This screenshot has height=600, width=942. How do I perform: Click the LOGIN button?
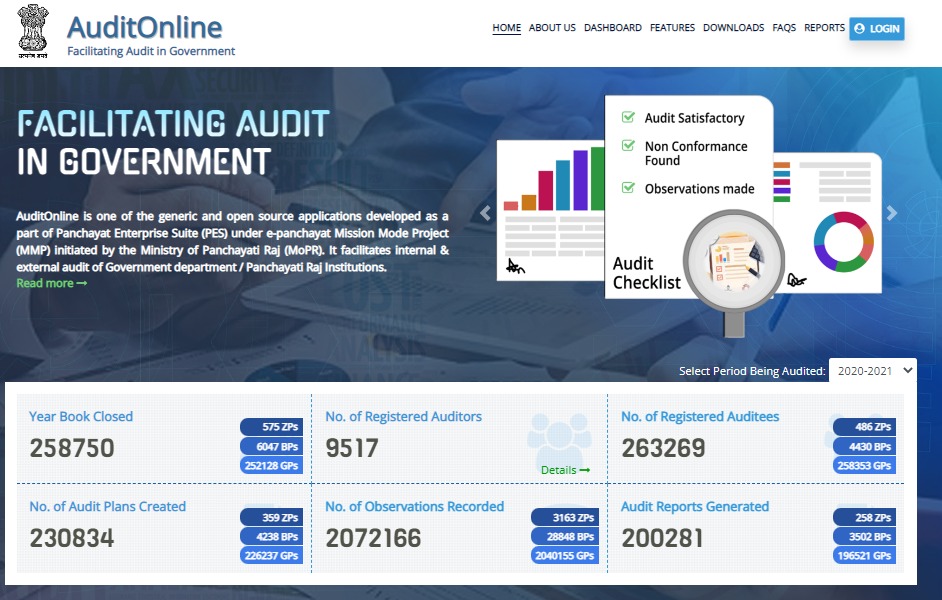[877, 29]
